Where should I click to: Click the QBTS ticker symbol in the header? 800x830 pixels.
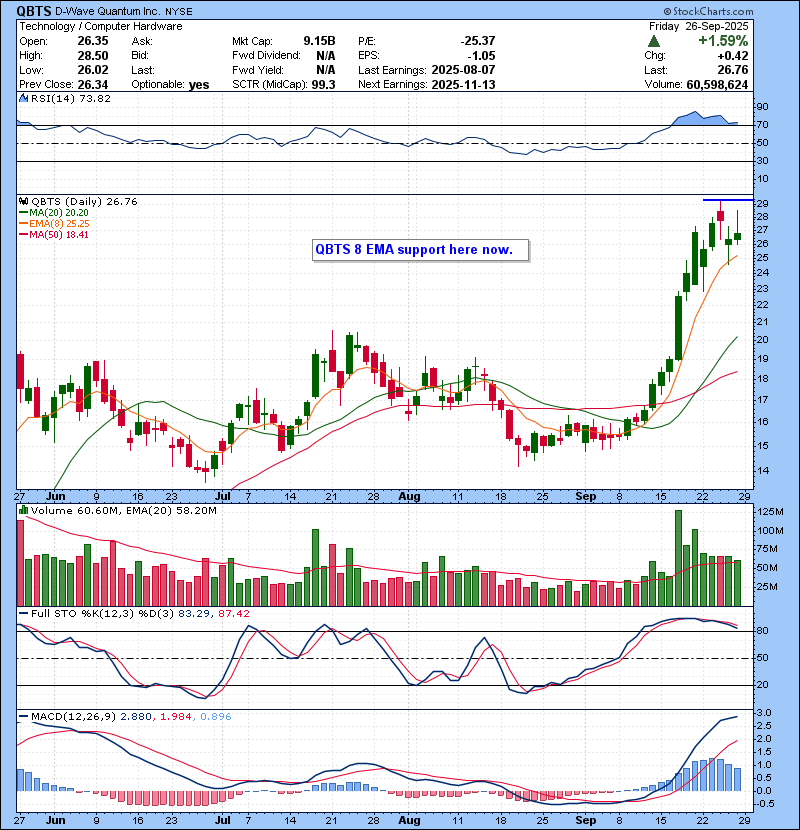pos(34,11)
